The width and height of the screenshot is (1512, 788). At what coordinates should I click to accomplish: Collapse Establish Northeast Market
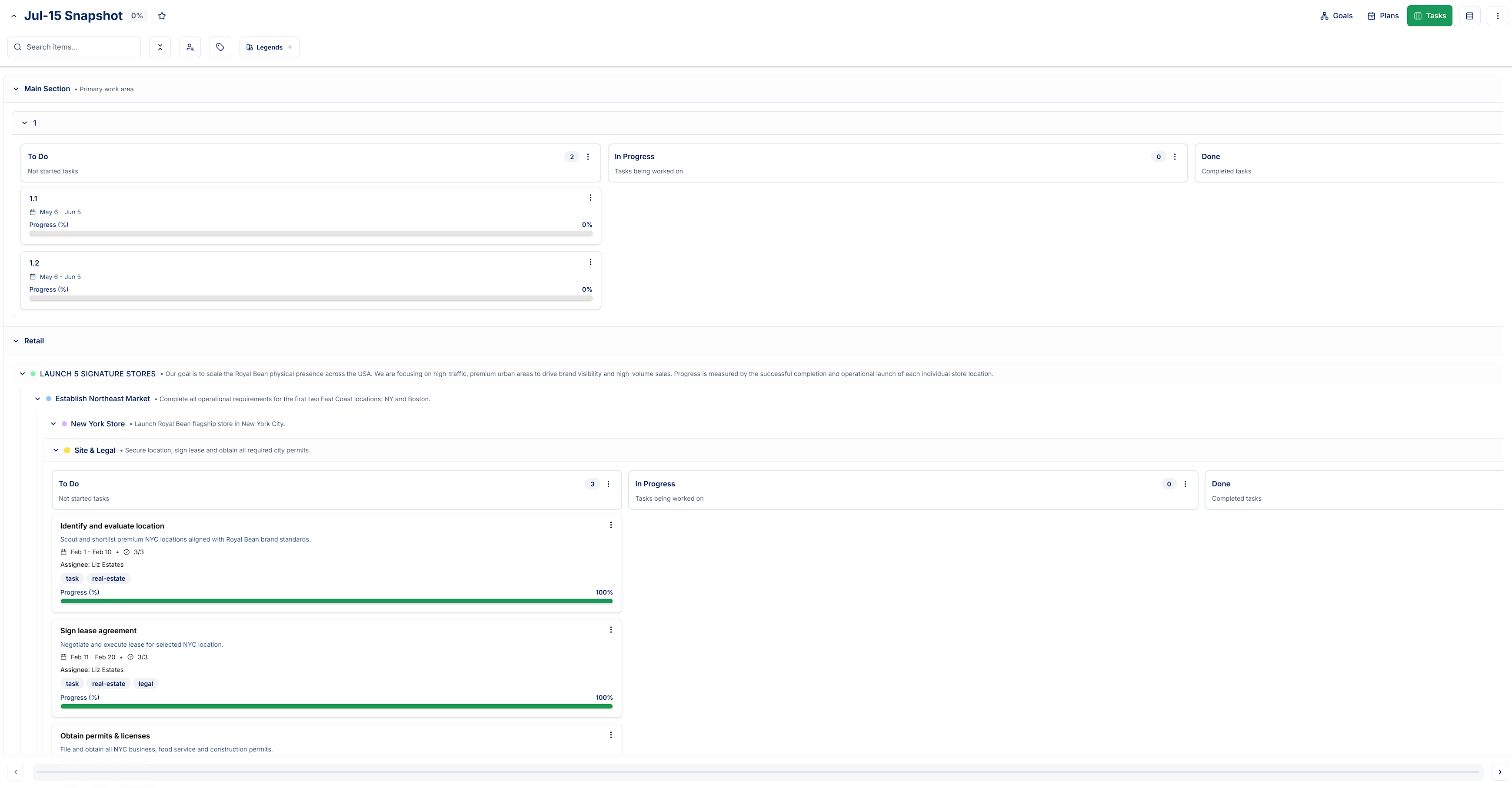pyautogui.click(x=37, y=399)
